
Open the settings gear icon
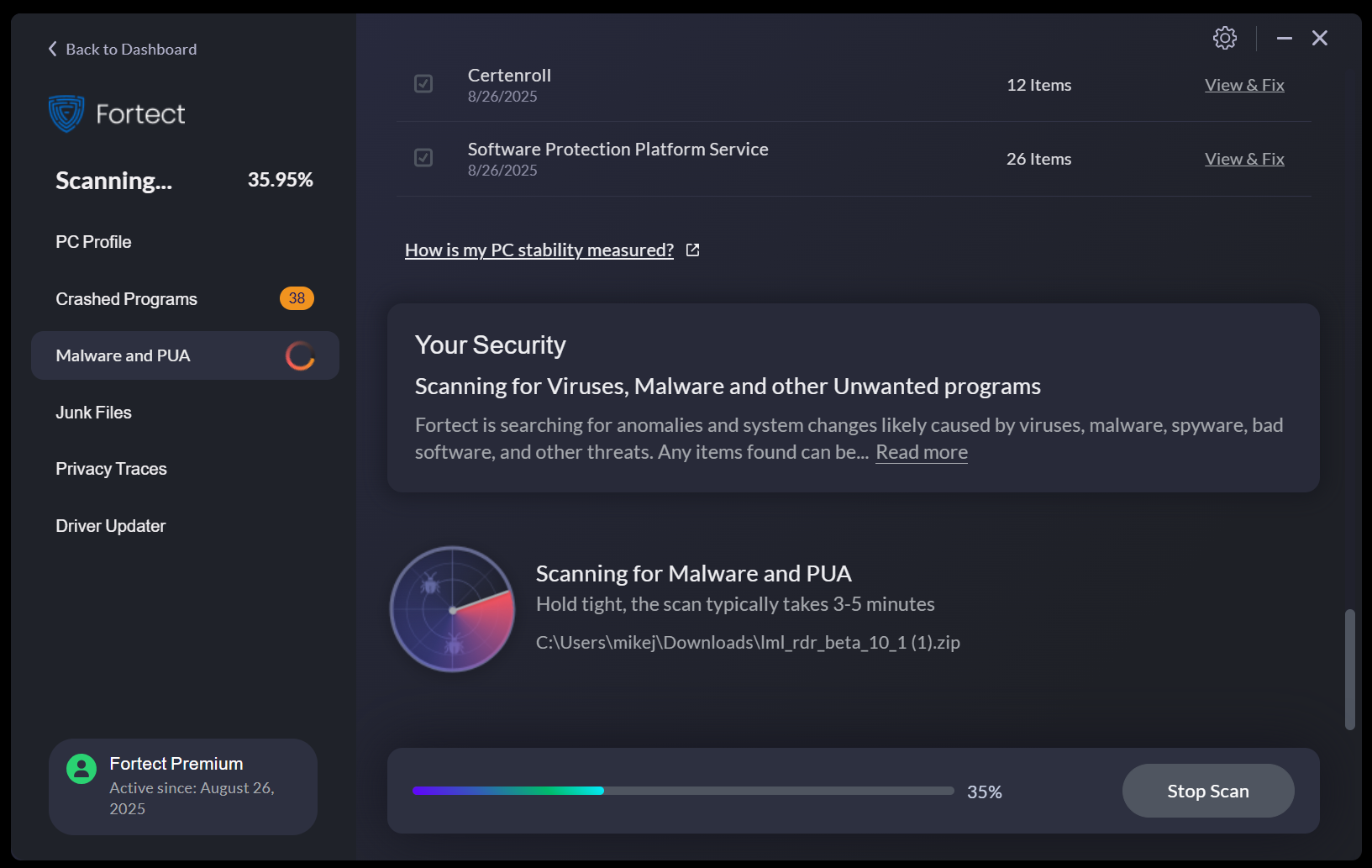point(1224,38)
